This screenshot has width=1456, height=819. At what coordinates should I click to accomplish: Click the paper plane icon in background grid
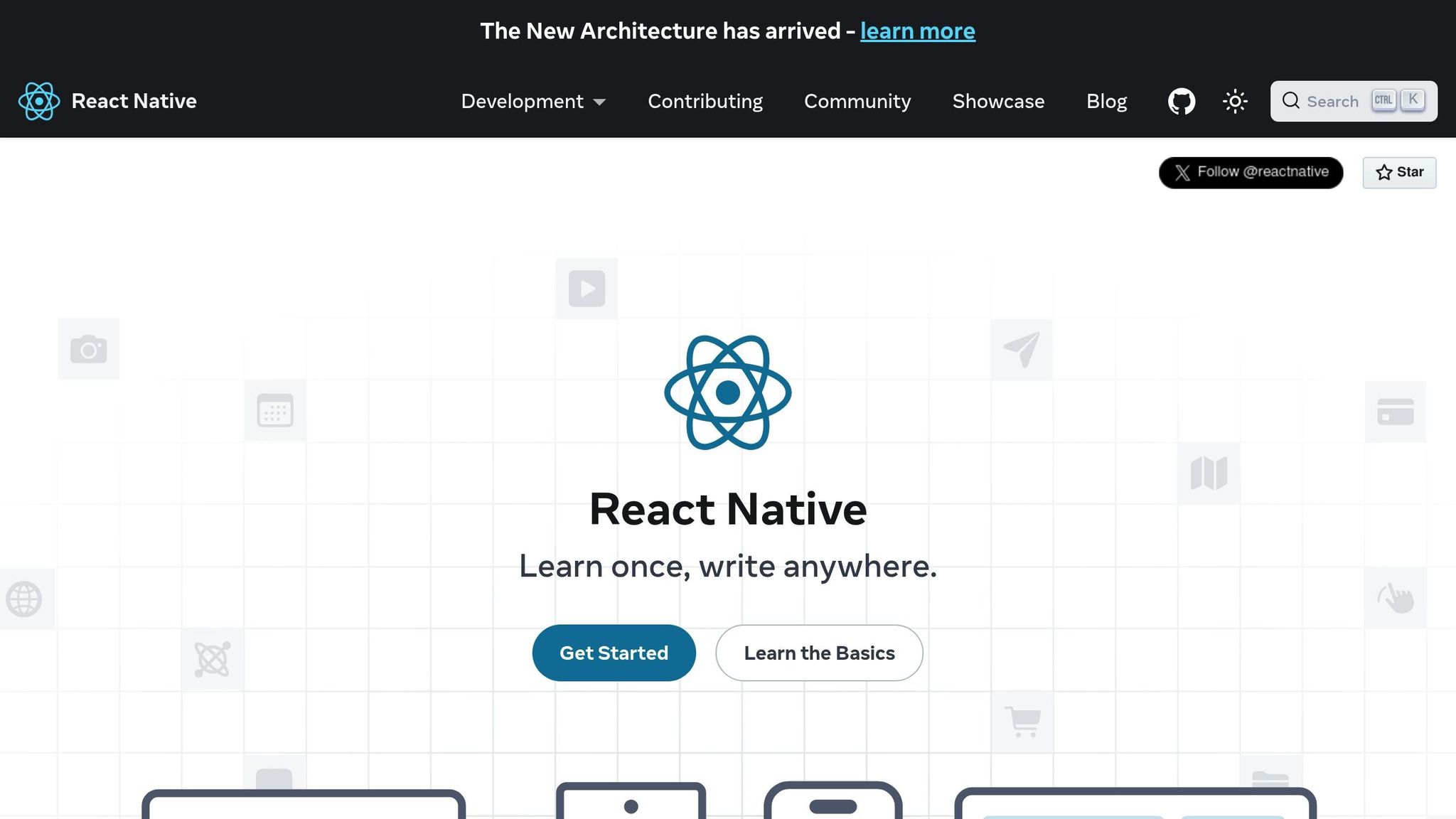point(1022,349)
